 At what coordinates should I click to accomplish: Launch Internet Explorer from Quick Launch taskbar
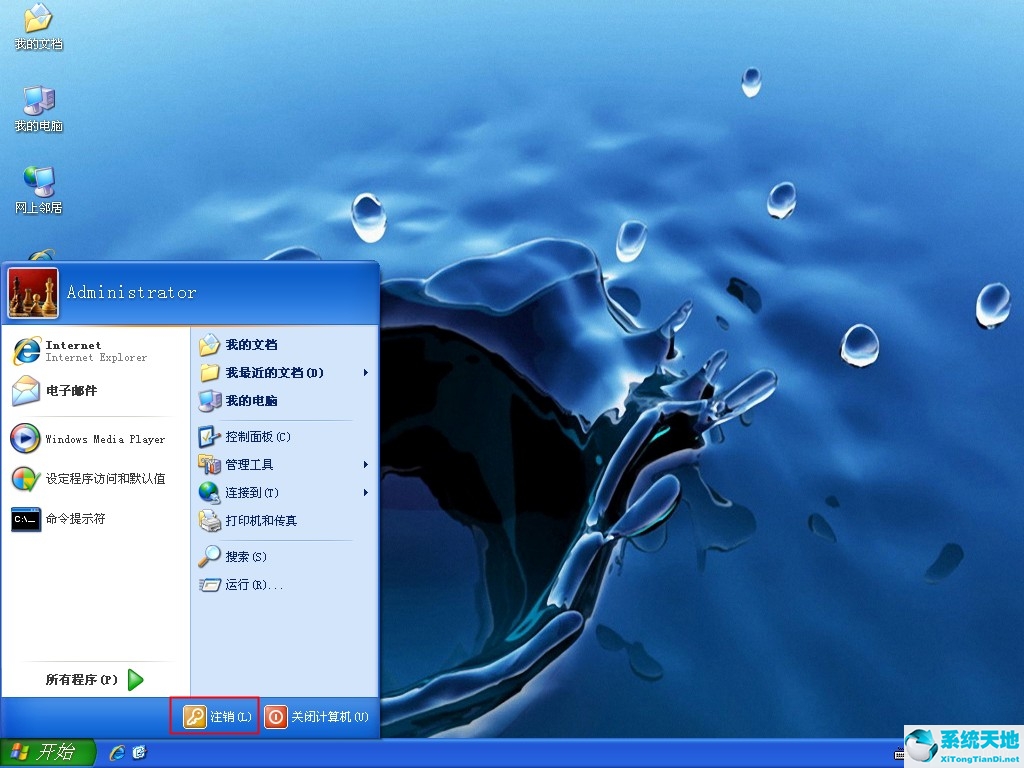tap(118, 753)
